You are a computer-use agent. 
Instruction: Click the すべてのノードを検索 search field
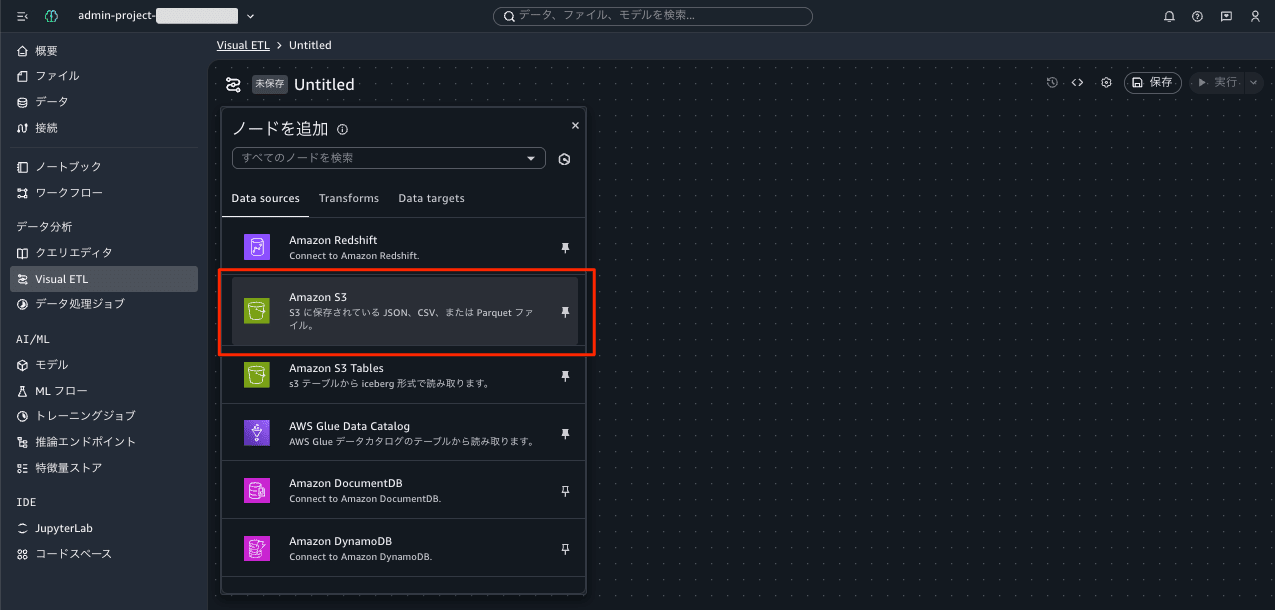[x=389, y=158]
